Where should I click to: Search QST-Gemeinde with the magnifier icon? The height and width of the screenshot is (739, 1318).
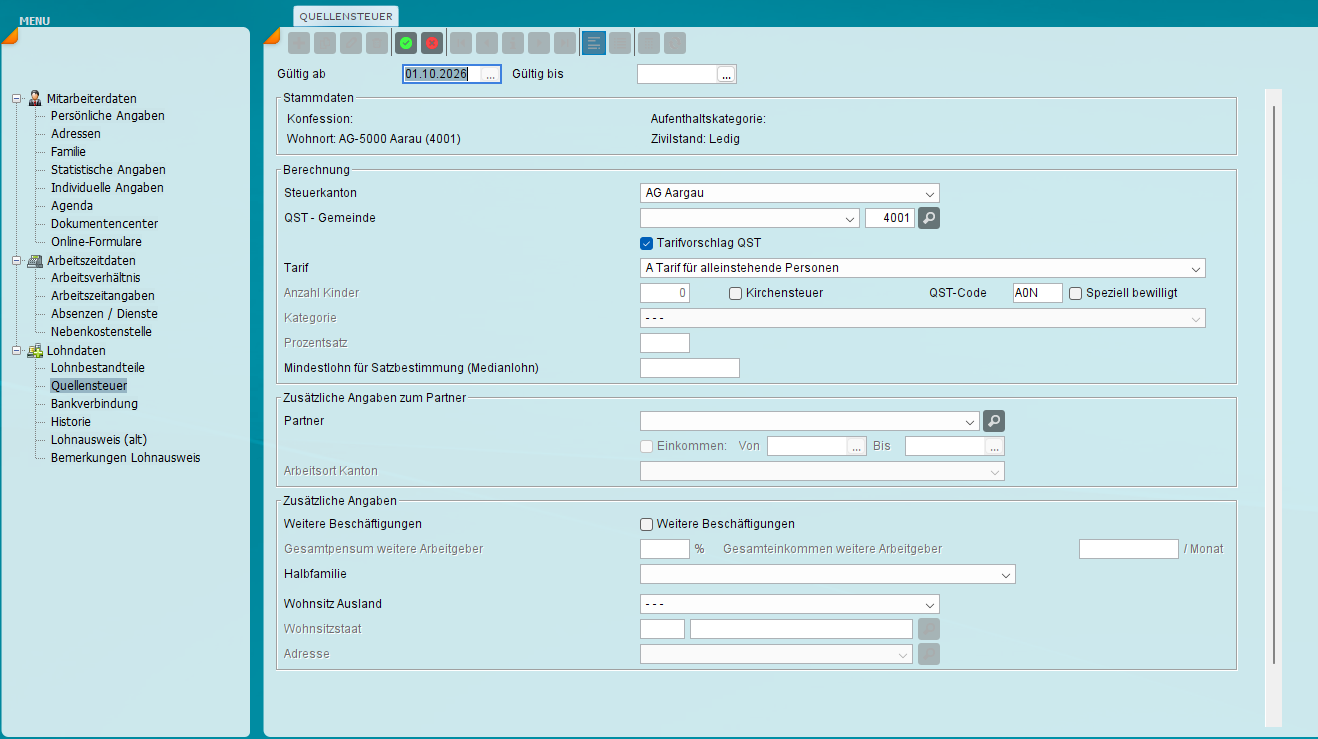[x=929, y=218]
